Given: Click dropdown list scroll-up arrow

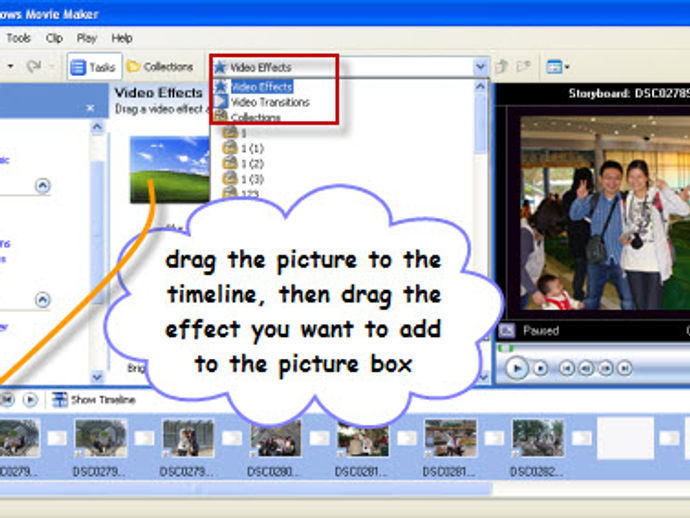Looking at the screenshot, I should point(481,87).
